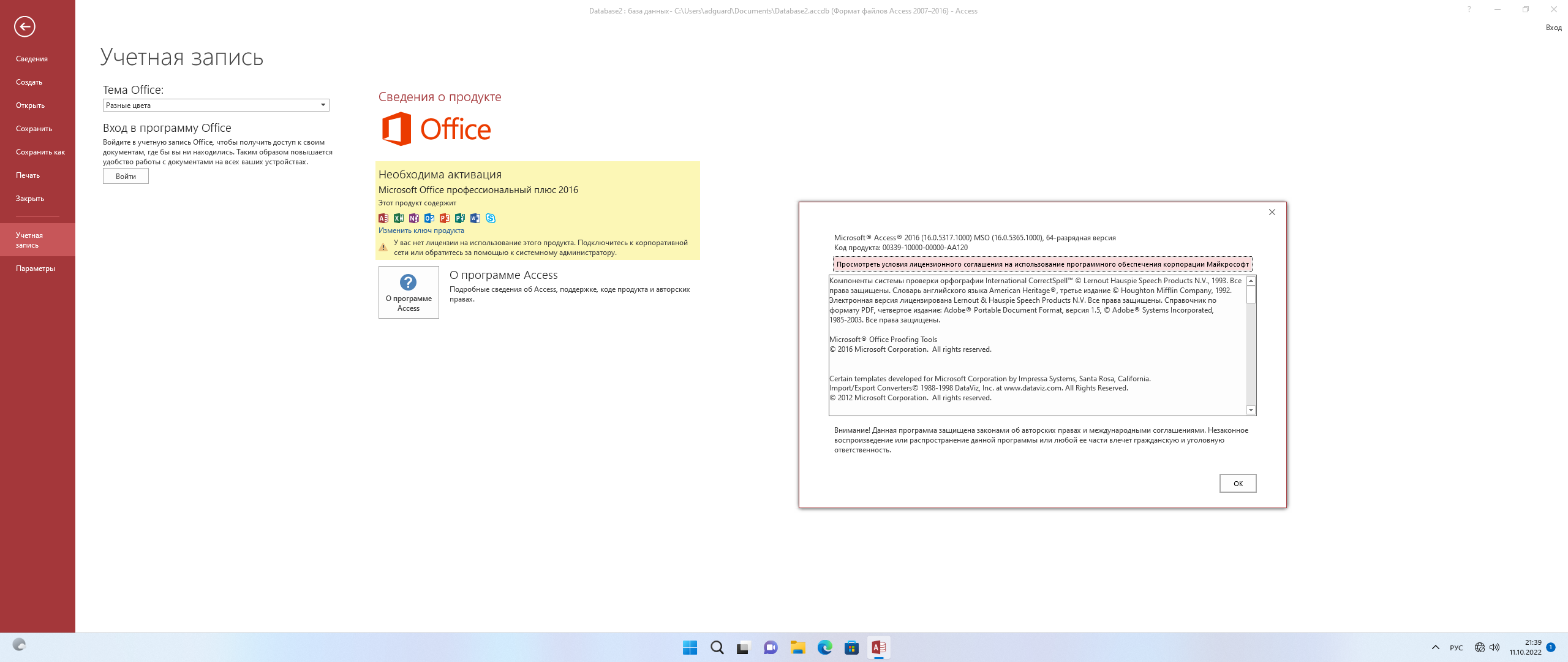
Task: Open Microsoft Store from taskbar
Action: [x=851, y=647]
